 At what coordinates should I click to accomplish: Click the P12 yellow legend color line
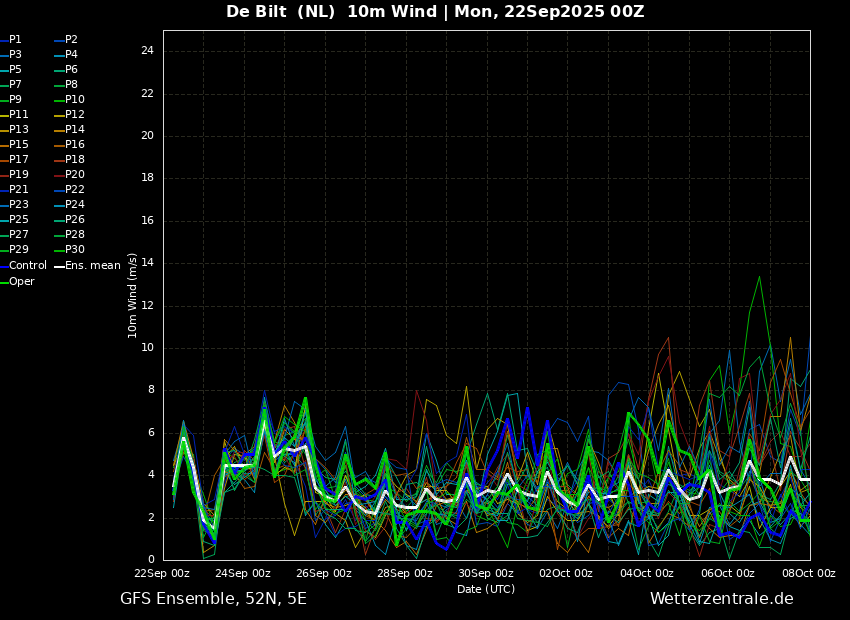coord(60,115)
